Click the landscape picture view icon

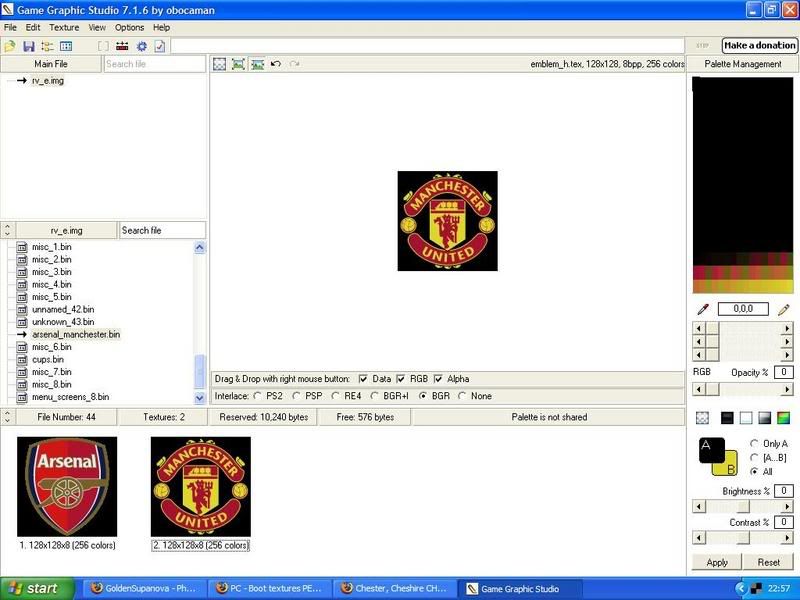click(x=257, y=64)
